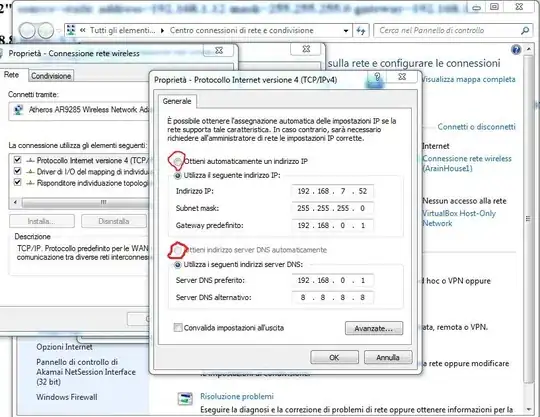
Task: Open 'Risoluzione problemi' link
Action: pyautogui.click(x=237, y=396)
